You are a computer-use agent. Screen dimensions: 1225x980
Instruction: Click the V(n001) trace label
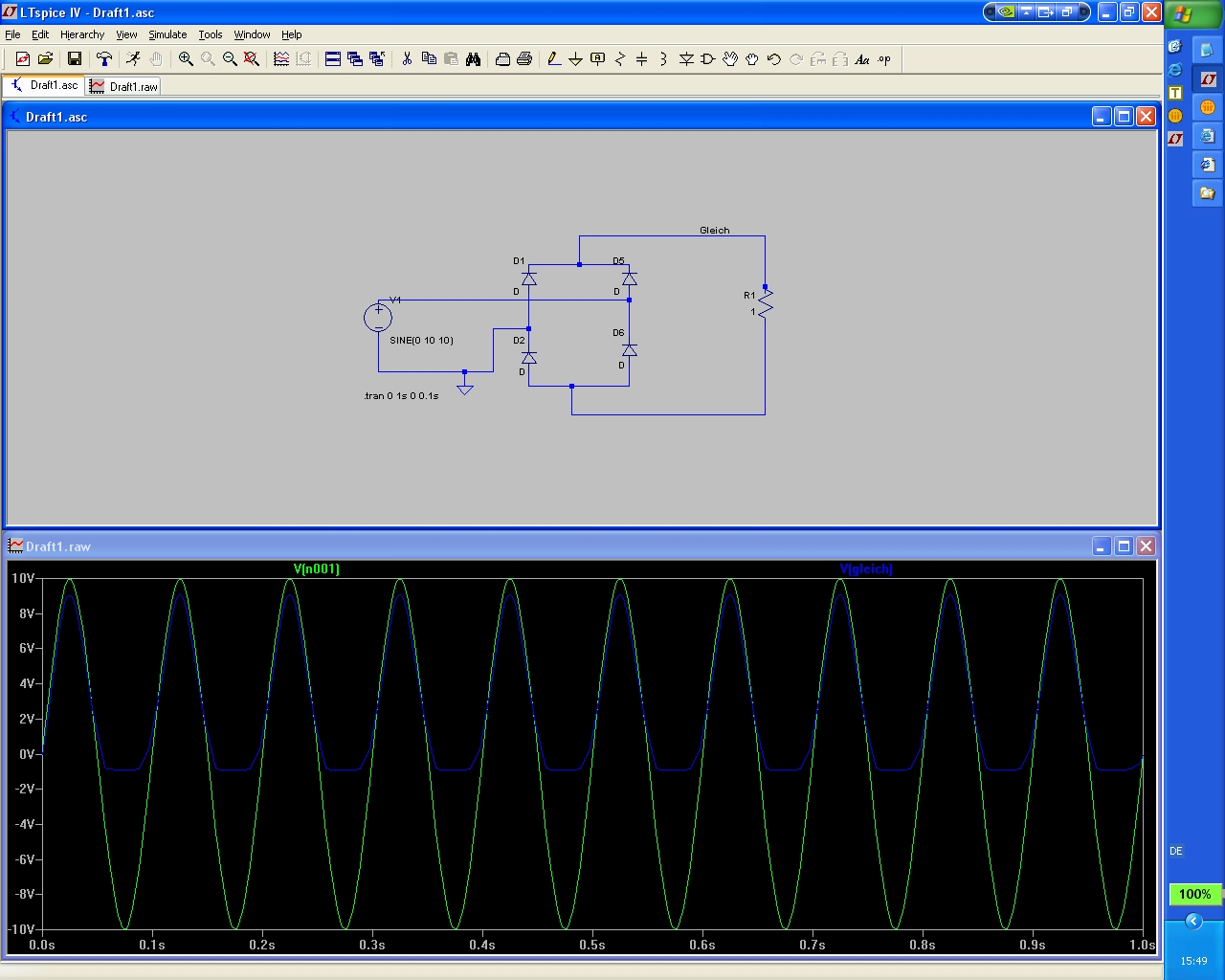pyautogui.click(x=316, y=568)
